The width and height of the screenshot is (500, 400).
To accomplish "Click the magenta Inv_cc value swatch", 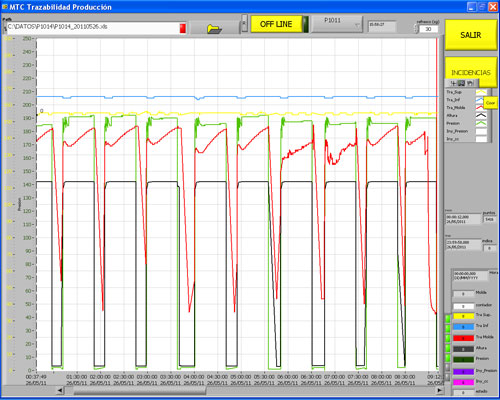I will pyautogui.click(x=463, y=382).
